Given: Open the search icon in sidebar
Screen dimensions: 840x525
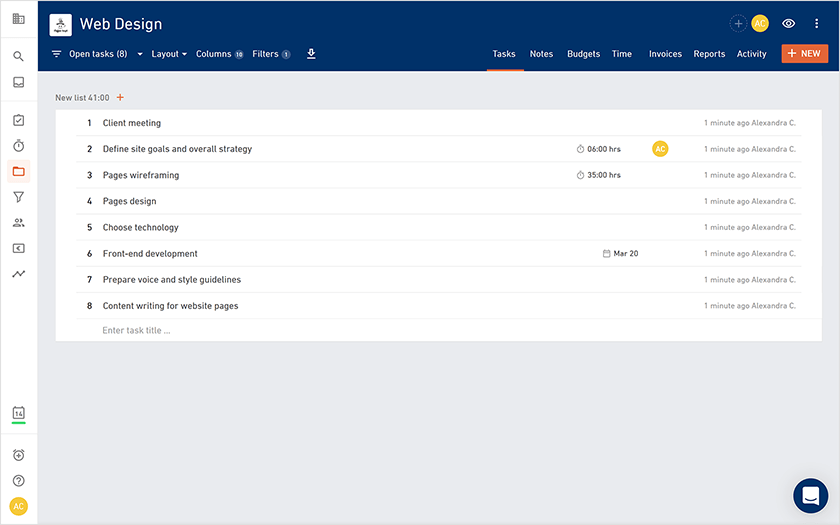Looking at the screenshot, I should [x=18, y=56].
